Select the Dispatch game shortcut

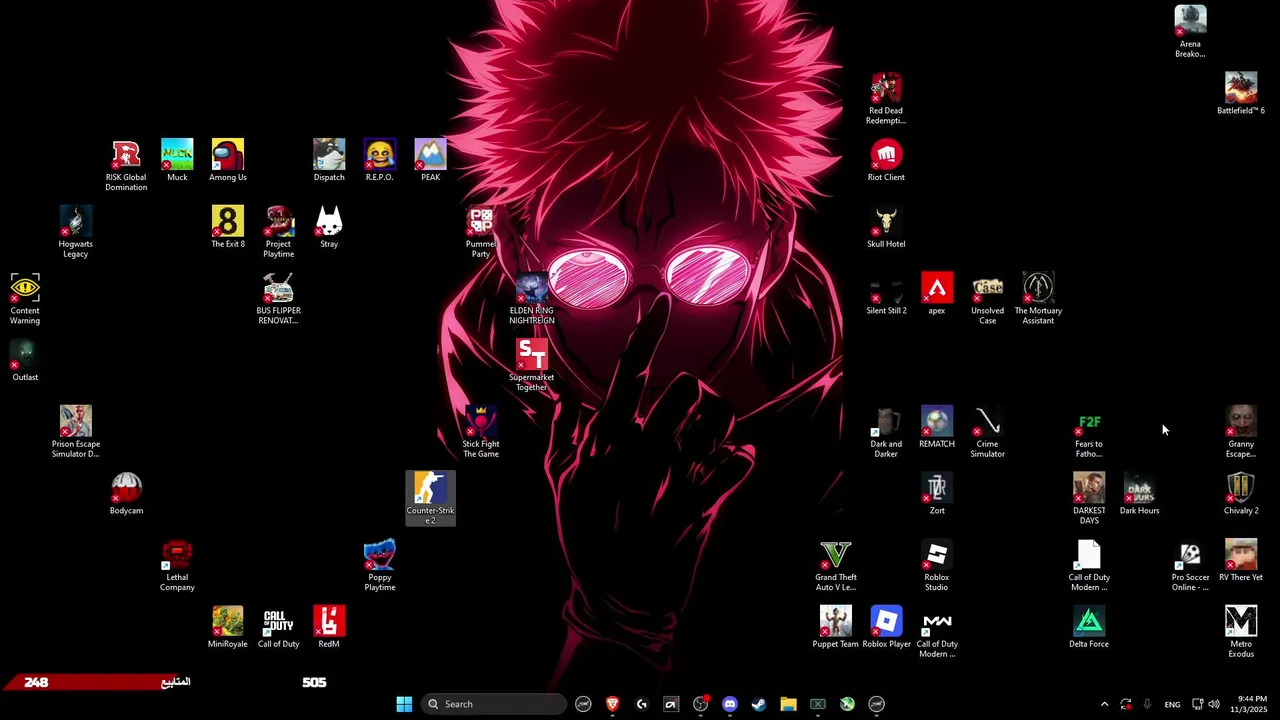coord(329,161)
